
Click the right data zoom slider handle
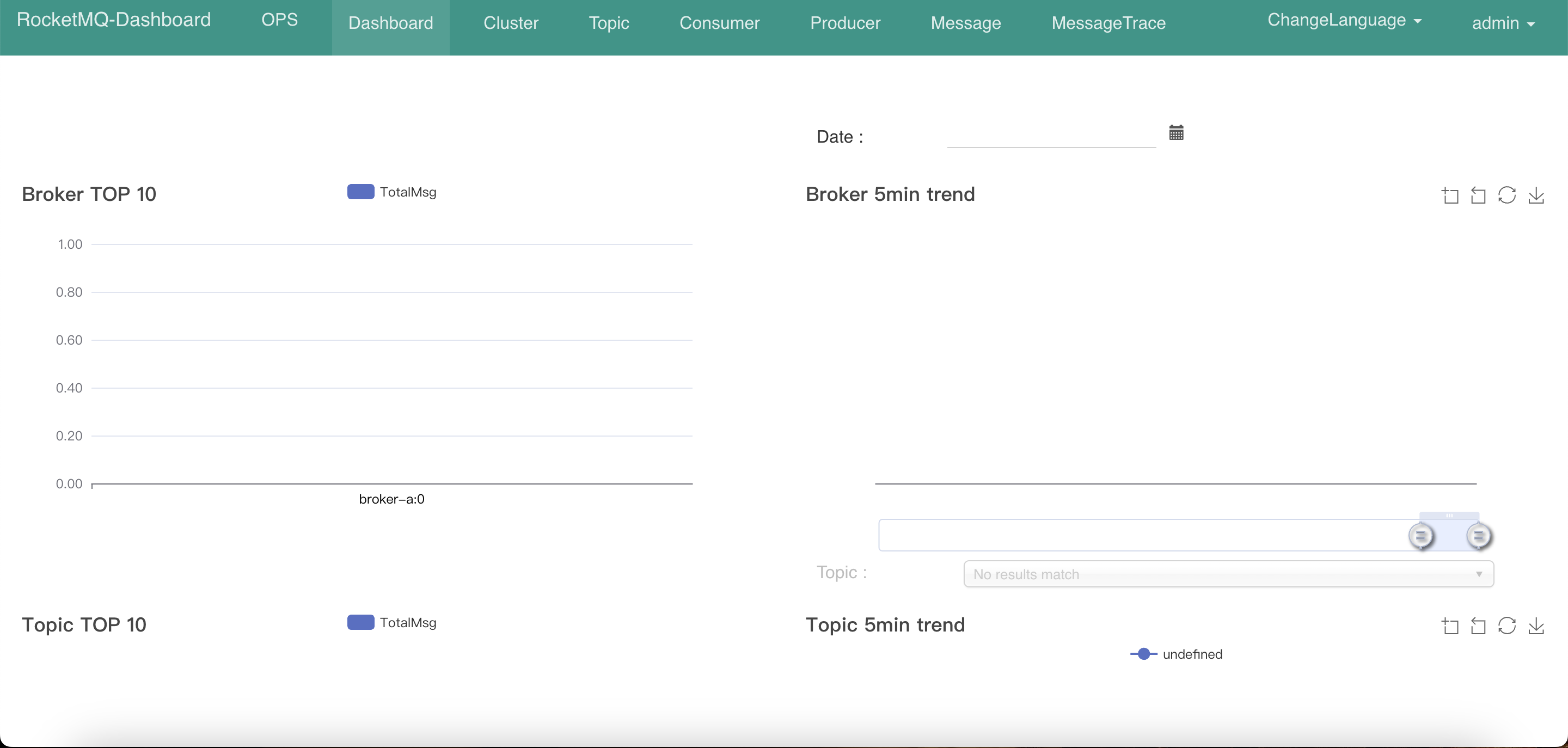point(1478,536)
